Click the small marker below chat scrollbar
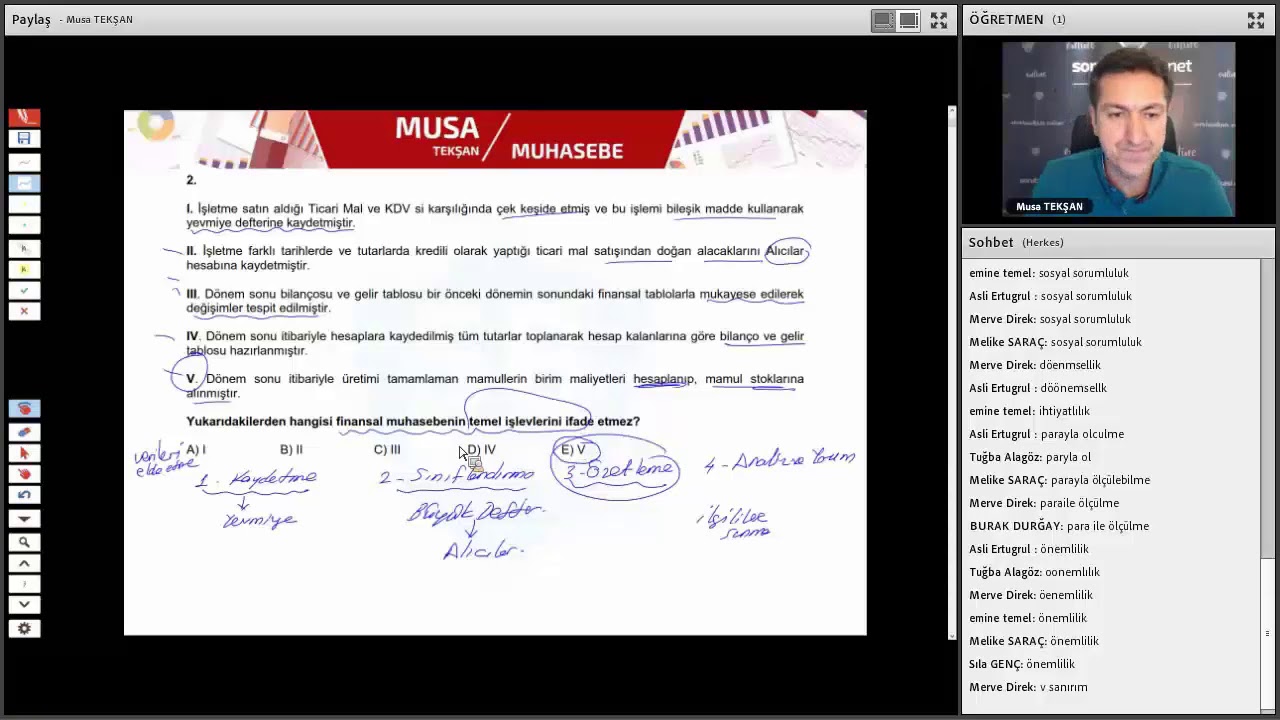The image size is (1280, 720). (x=1268, y=633)
